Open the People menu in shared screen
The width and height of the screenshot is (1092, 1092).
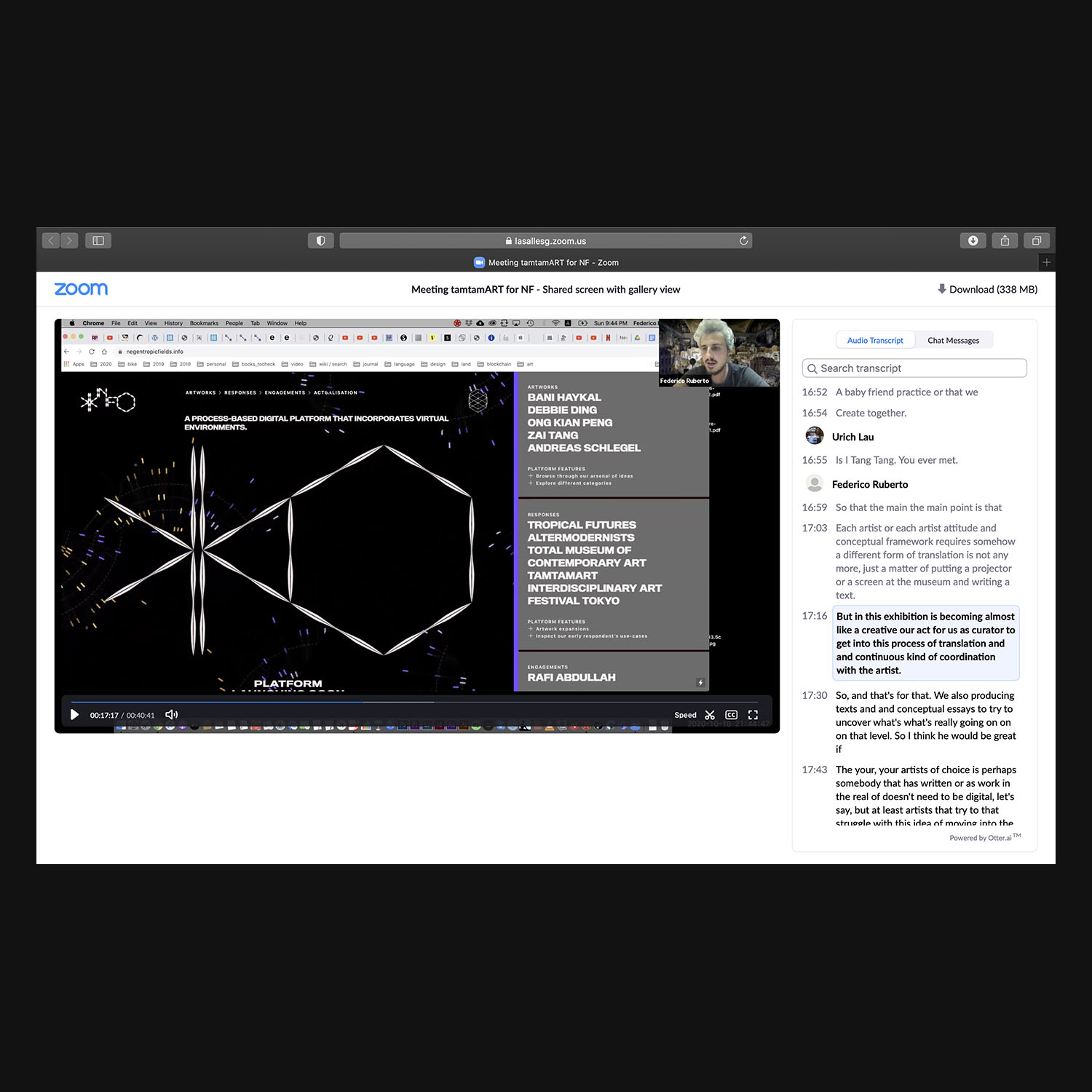coord(234,323)
